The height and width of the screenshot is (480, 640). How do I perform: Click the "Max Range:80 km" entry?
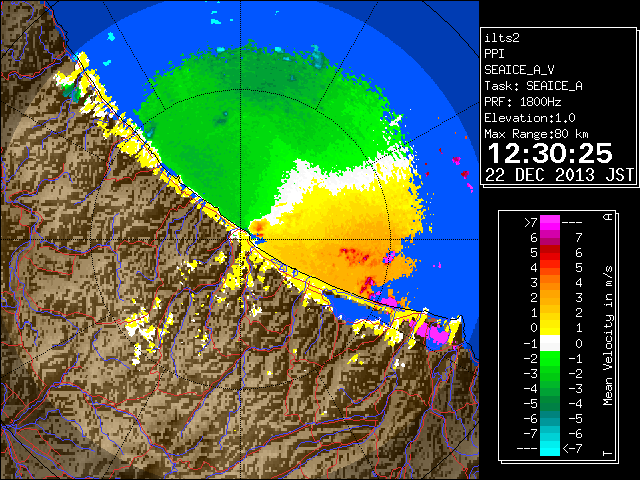click(536, 134)
